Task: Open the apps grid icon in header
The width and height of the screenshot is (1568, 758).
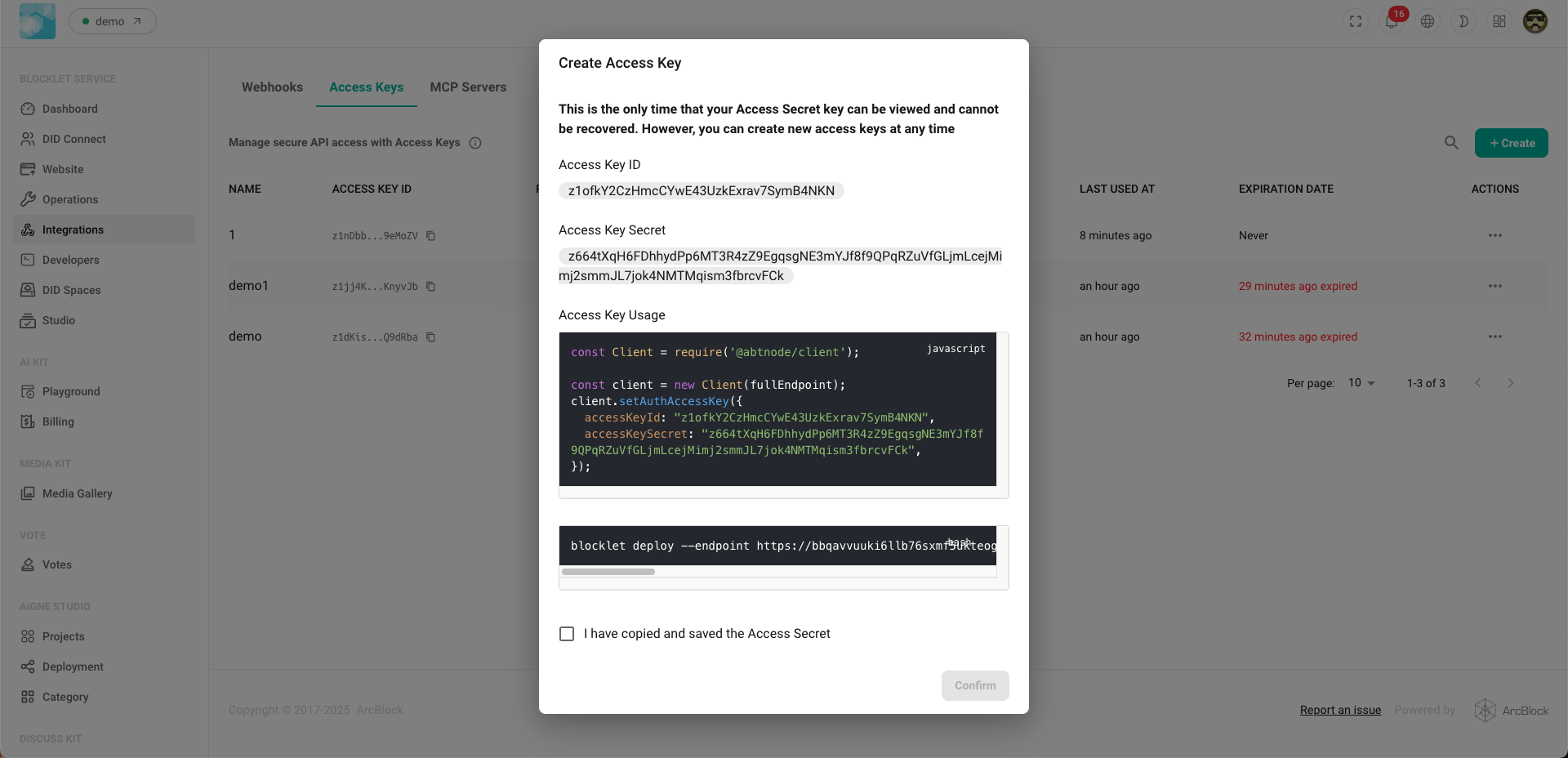Action: point(1499,22)
